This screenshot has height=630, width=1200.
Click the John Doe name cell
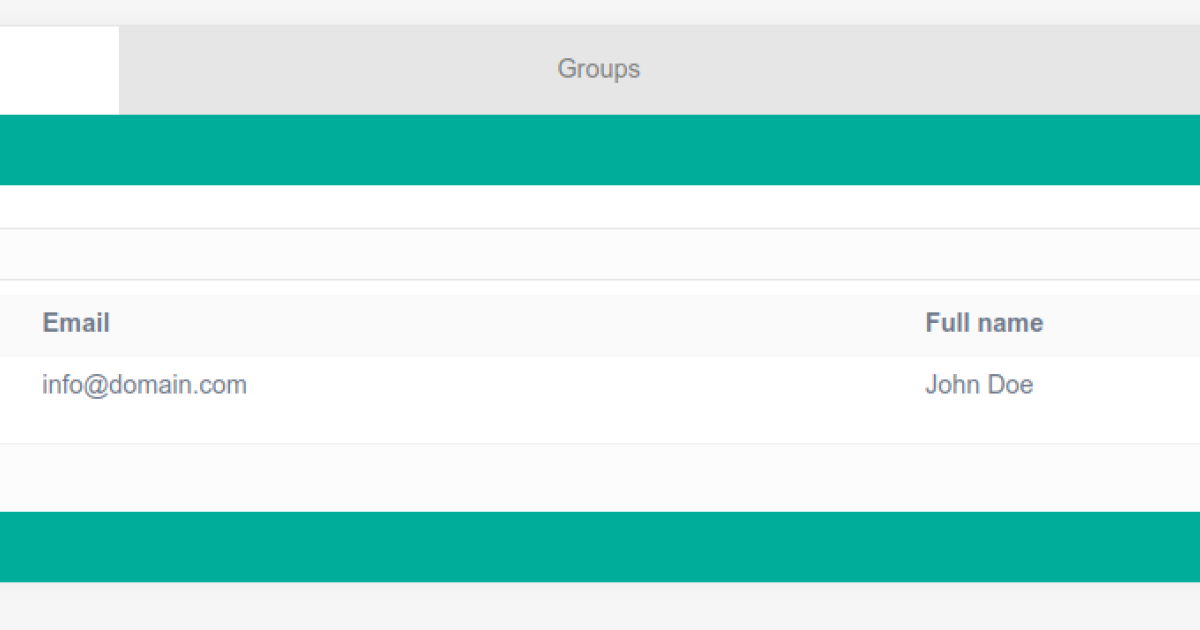(979, 385)
